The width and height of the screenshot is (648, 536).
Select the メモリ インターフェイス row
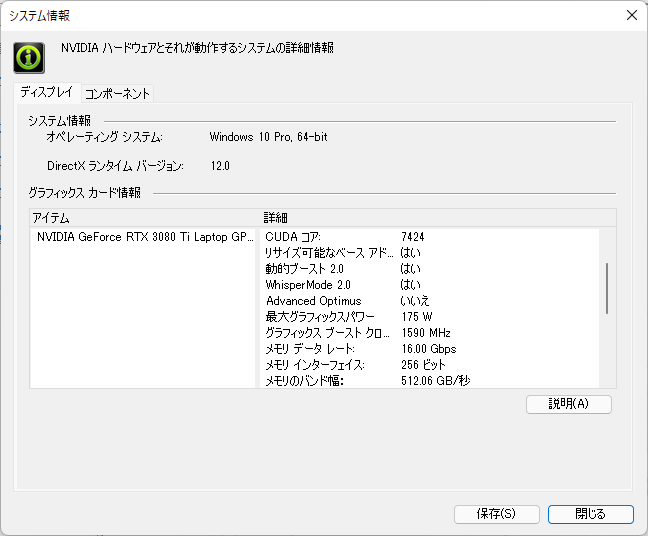429,365
